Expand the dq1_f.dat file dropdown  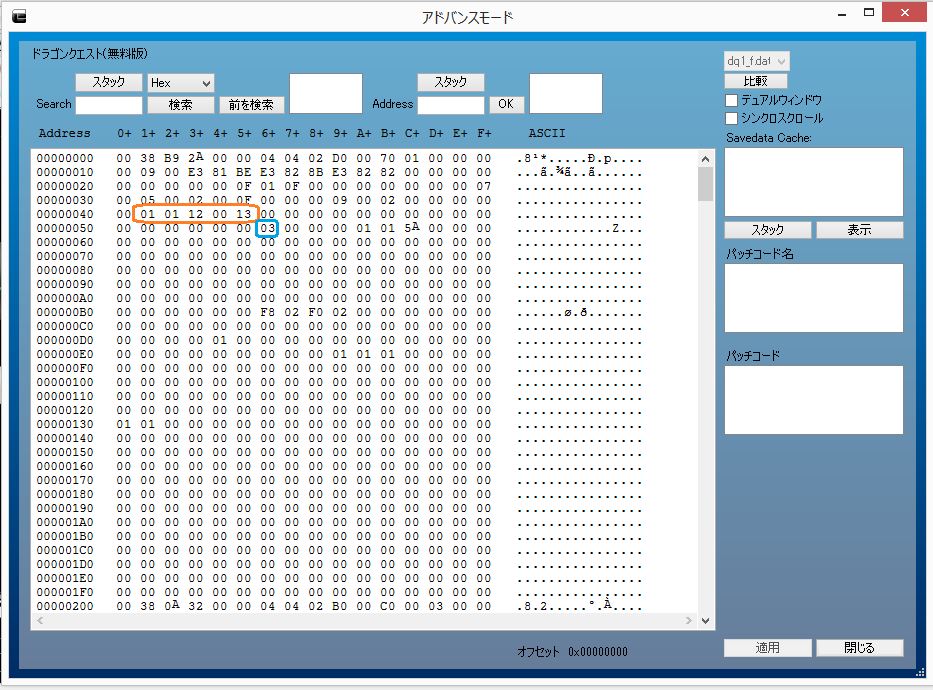tap(757, 61)
